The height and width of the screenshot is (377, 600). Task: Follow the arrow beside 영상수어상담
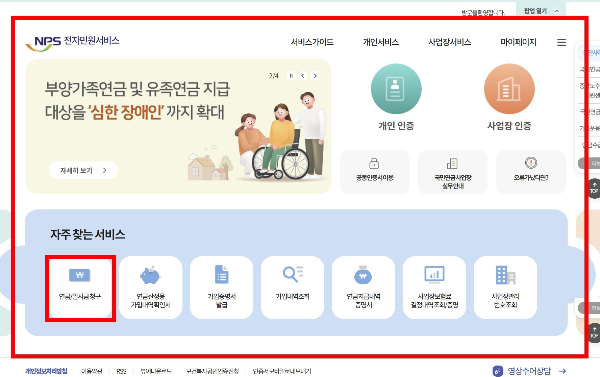pyautogui.click(x=562, y=371)
